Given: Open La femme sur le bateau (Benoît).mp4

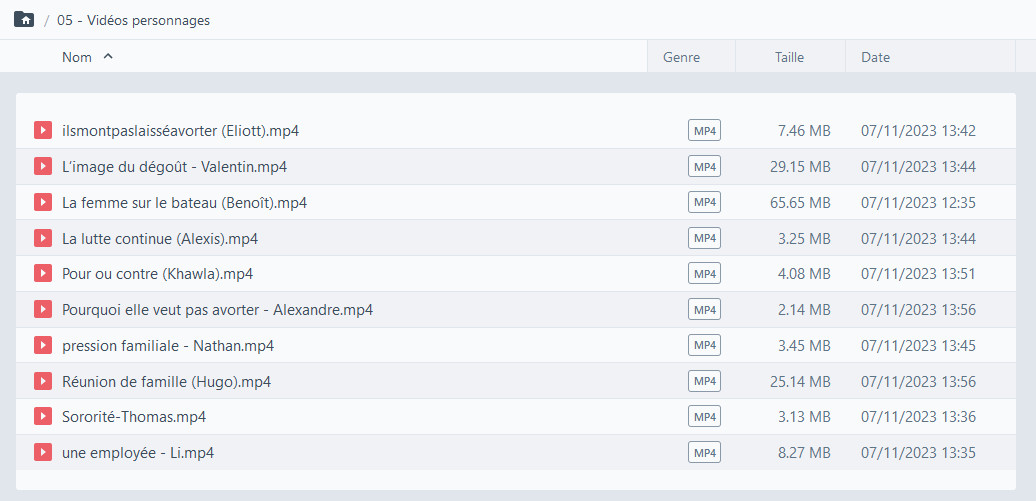Looking at the screenshot, I should point(184,202).
